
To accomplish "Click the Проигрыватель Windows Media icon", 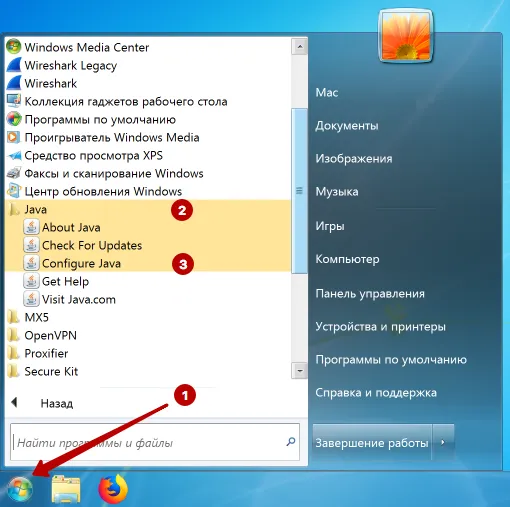I will click(14, 137).
